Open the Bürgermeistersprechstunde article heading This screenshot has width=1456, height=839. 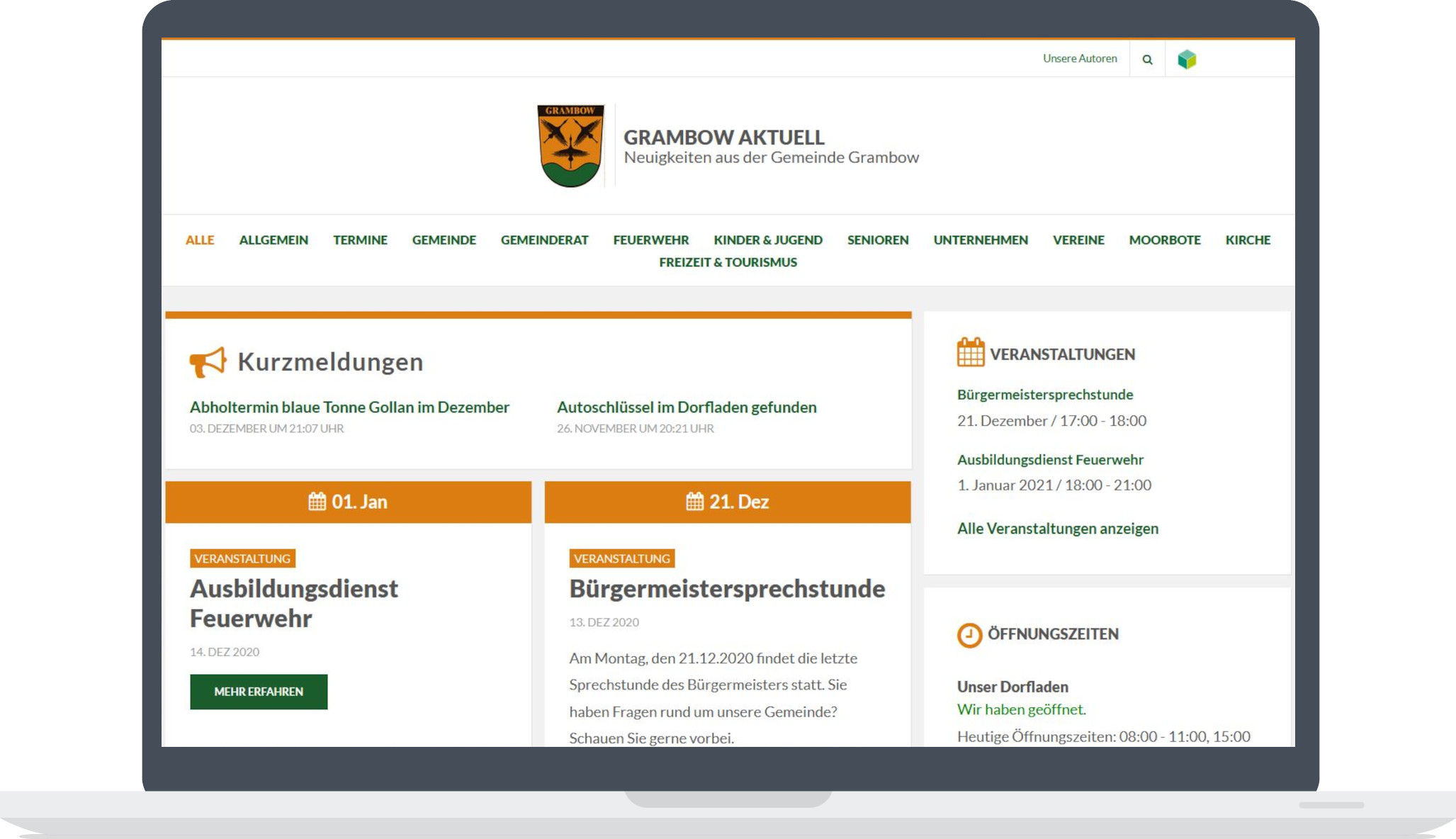click(727, 589)
